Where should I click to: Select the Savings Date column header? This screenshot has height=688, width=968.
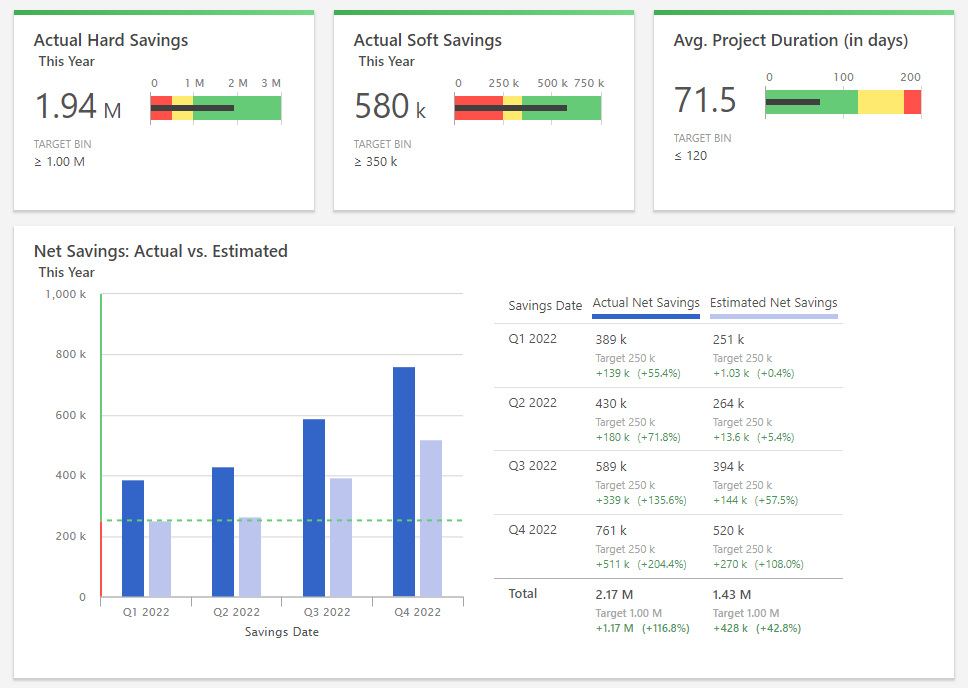click(x=544, y=305)
